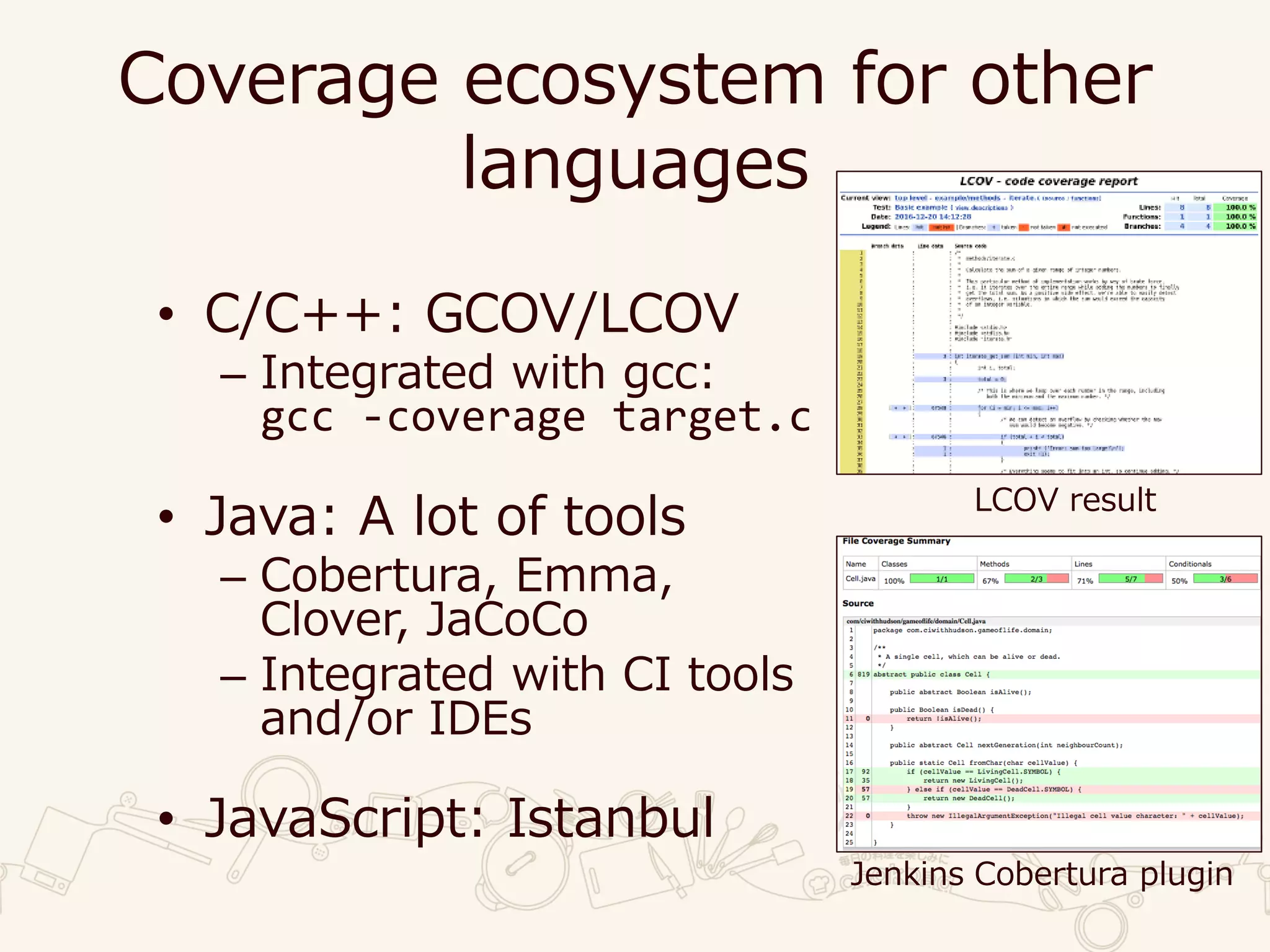This screenshot has width=1270, height=952.
Task: Click the 'Basic example' test link
Action: point(920,208)
